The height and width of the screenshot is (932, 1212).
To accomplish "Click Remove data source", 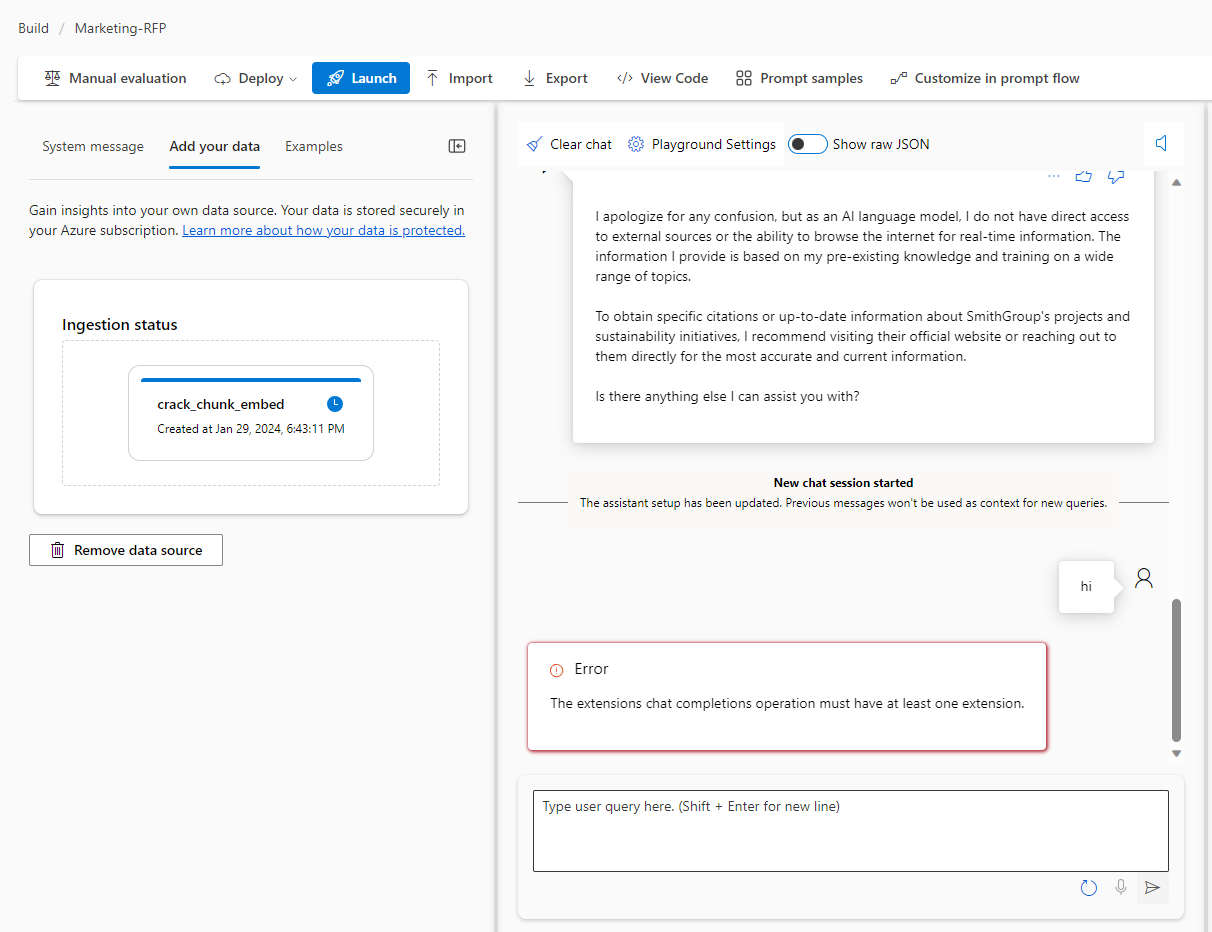I will coord(125,549).
